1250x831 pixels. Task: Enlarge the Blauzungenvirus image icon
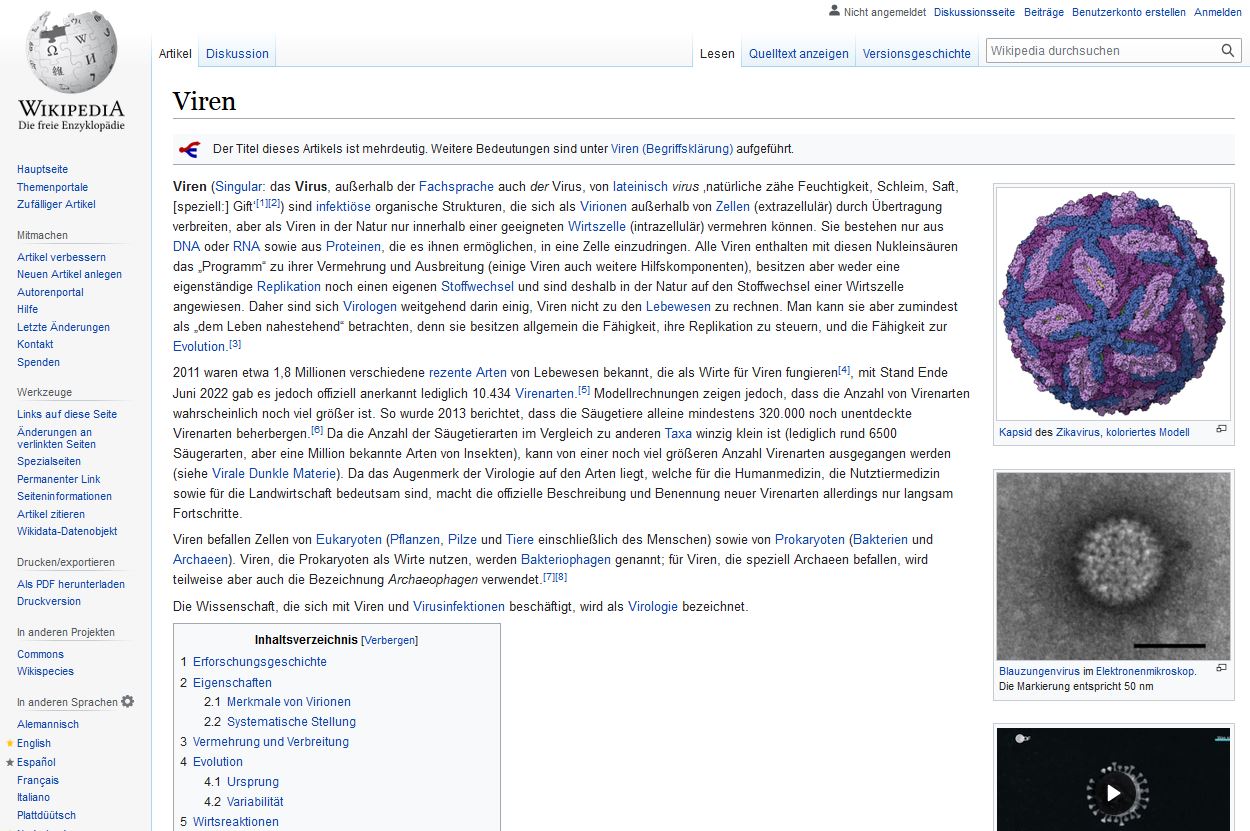tap(1221, 668)
